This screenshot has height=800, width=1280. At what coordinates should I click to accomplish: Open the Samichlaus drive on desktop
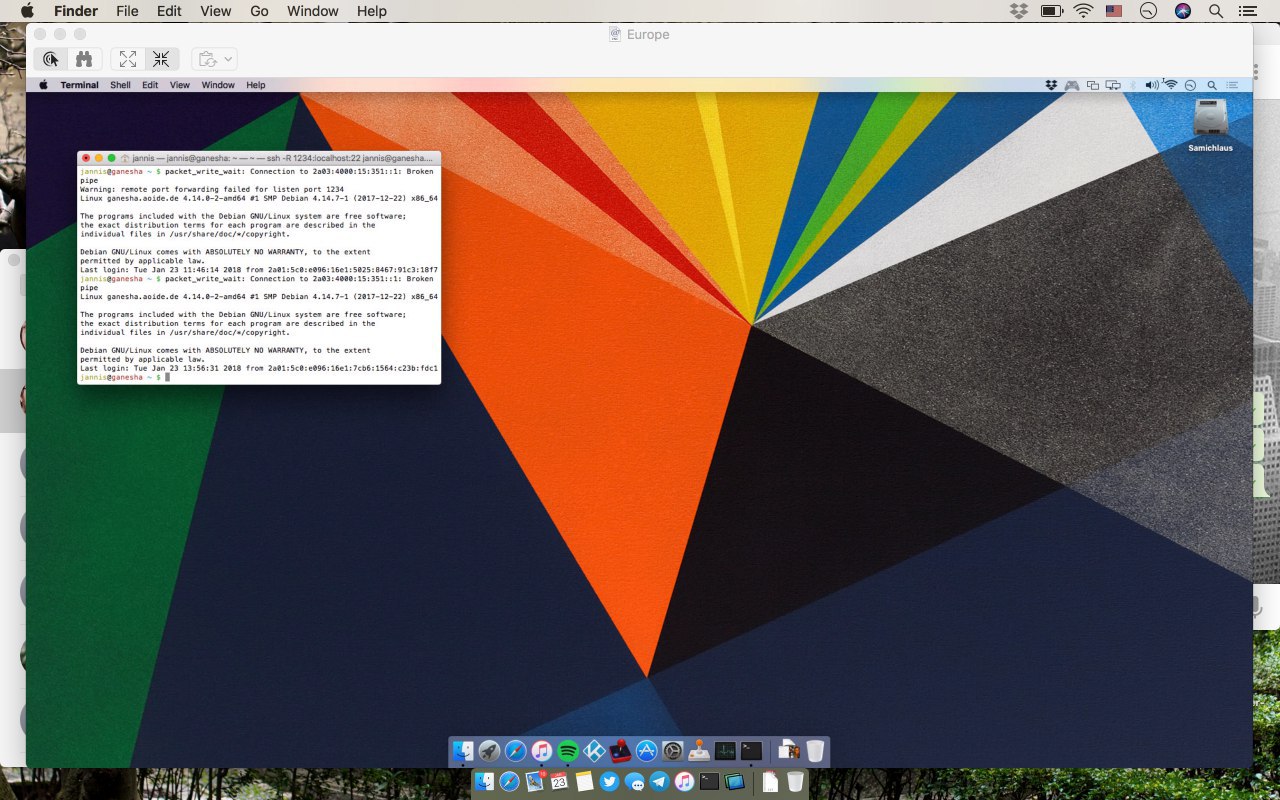point(1210,119)
